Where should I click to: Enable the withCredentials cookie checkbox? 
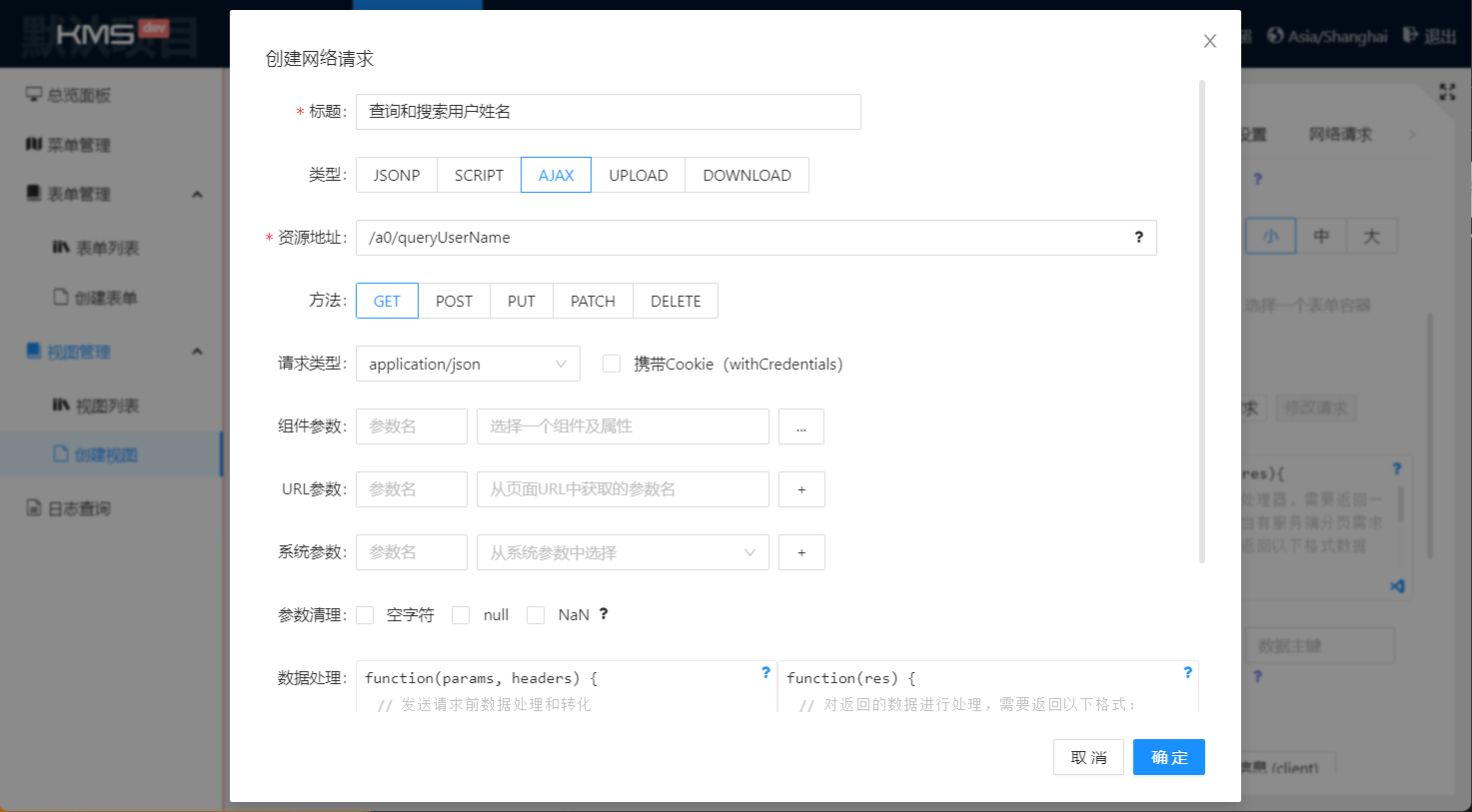pos(612,364)
